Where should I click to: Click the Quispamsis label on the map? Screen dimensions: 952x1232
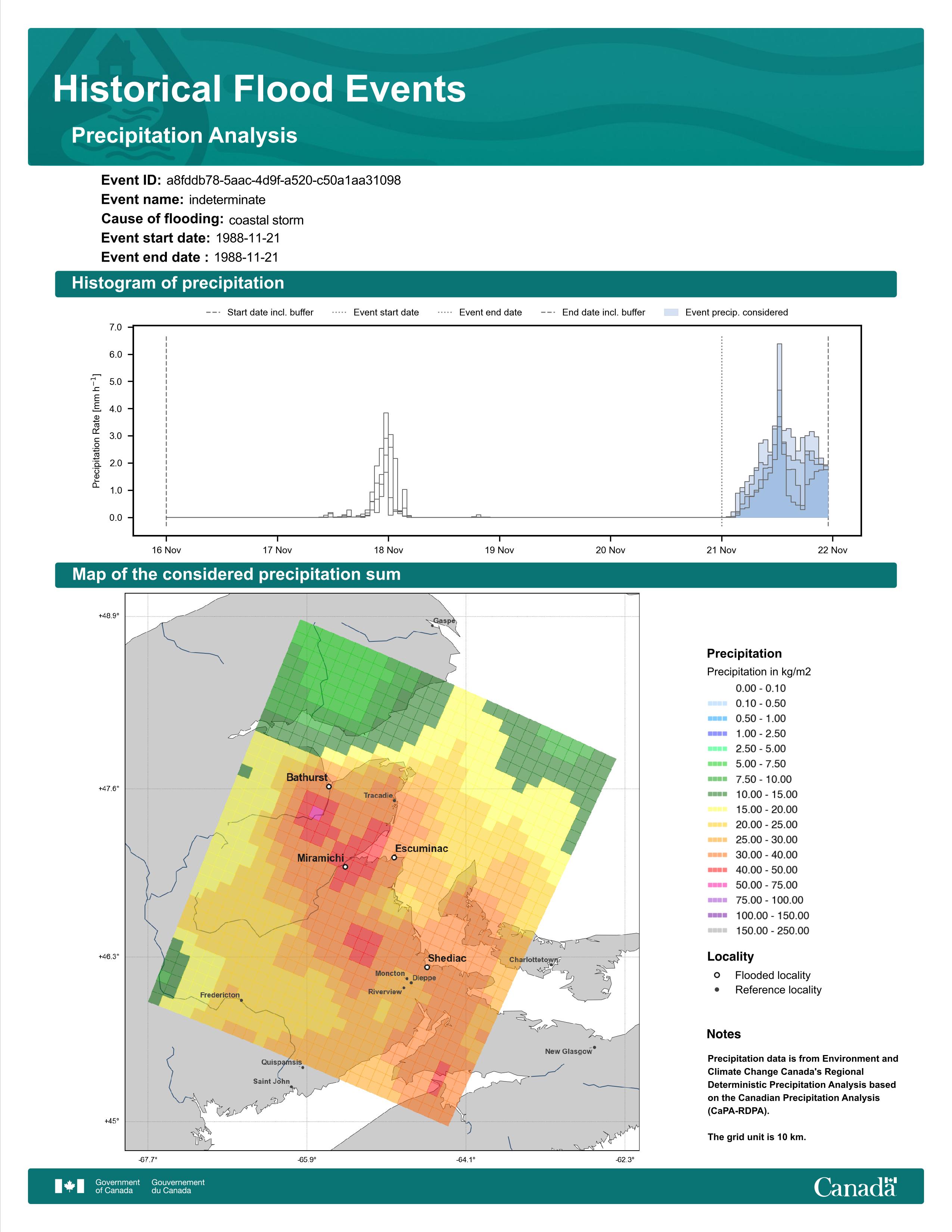(281, 1062)
